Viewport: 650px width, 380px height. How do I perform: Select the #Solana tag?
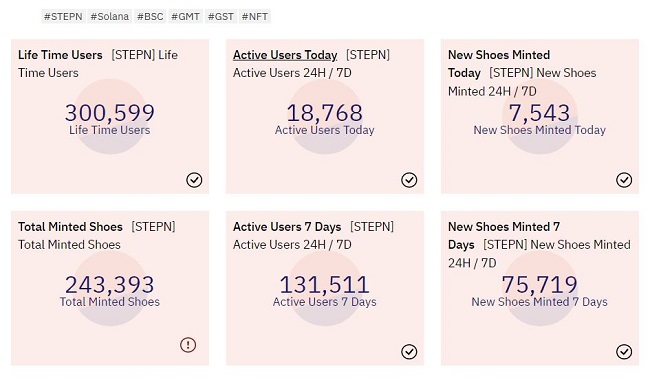click(110, 17)
